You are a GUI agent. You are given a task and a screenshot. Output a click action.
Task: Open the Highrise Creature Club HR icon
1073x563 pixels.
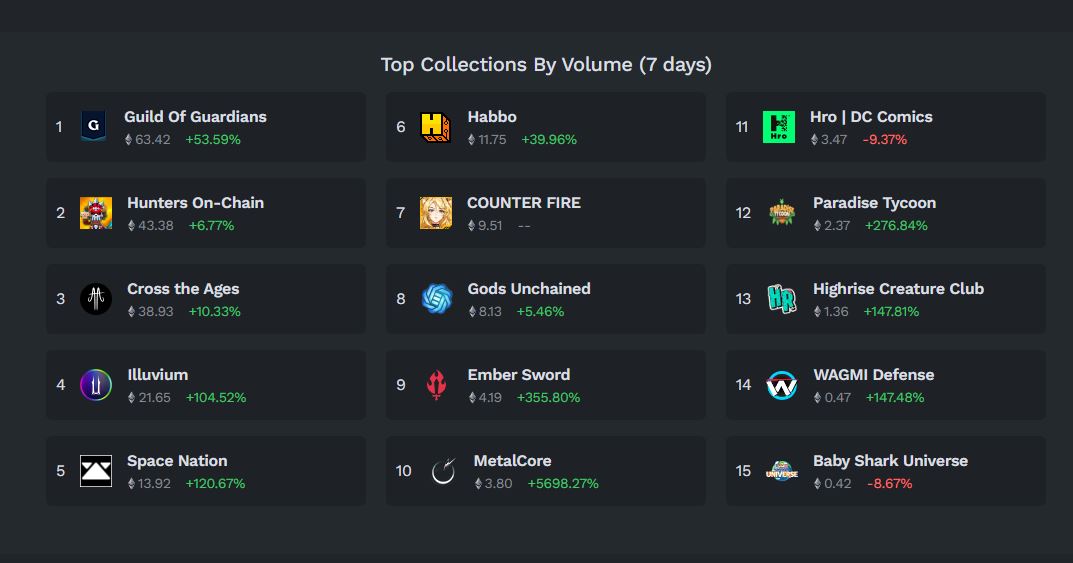(781, 299)
